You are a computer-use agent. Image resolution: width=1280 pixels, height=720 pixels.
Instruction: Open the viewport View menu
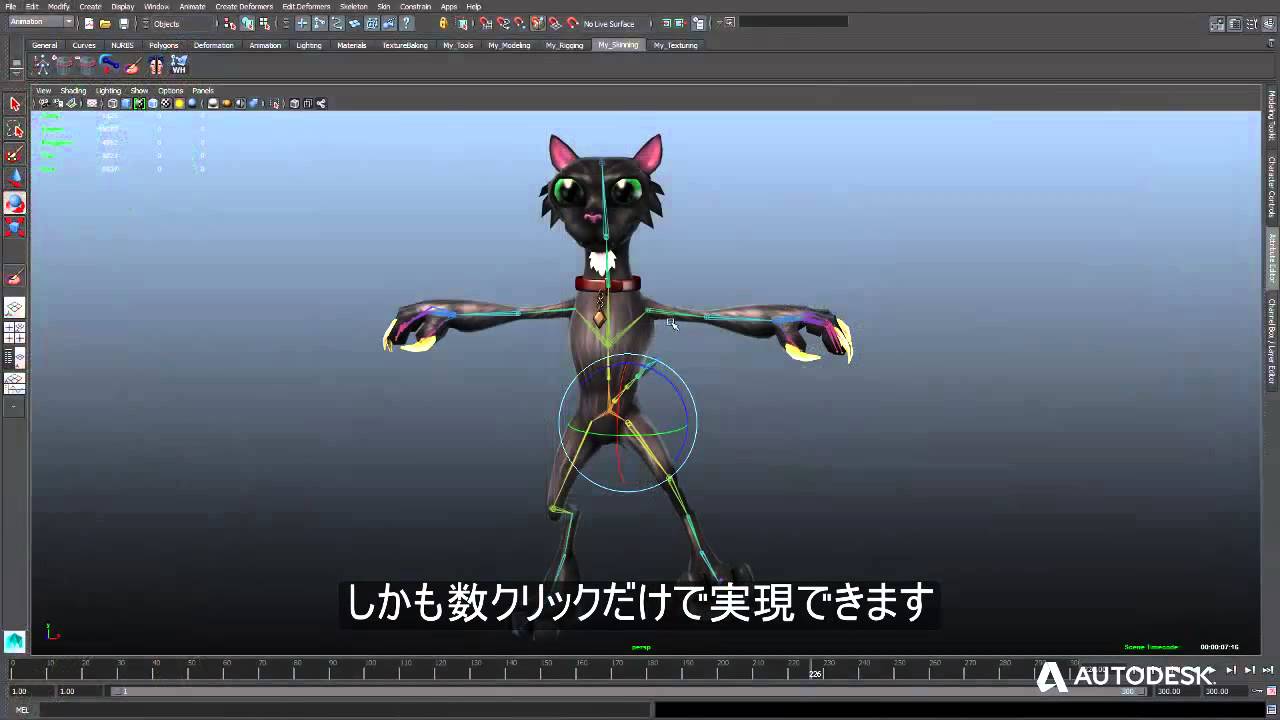[x=43, y=90]
